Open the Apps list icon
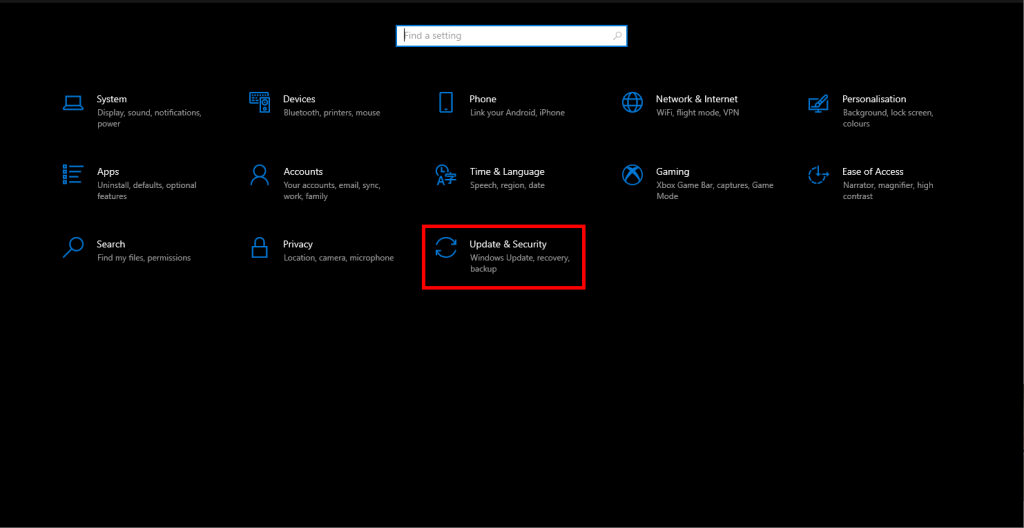The width and height of the screenshot is (1024, 528). point(72,175)
